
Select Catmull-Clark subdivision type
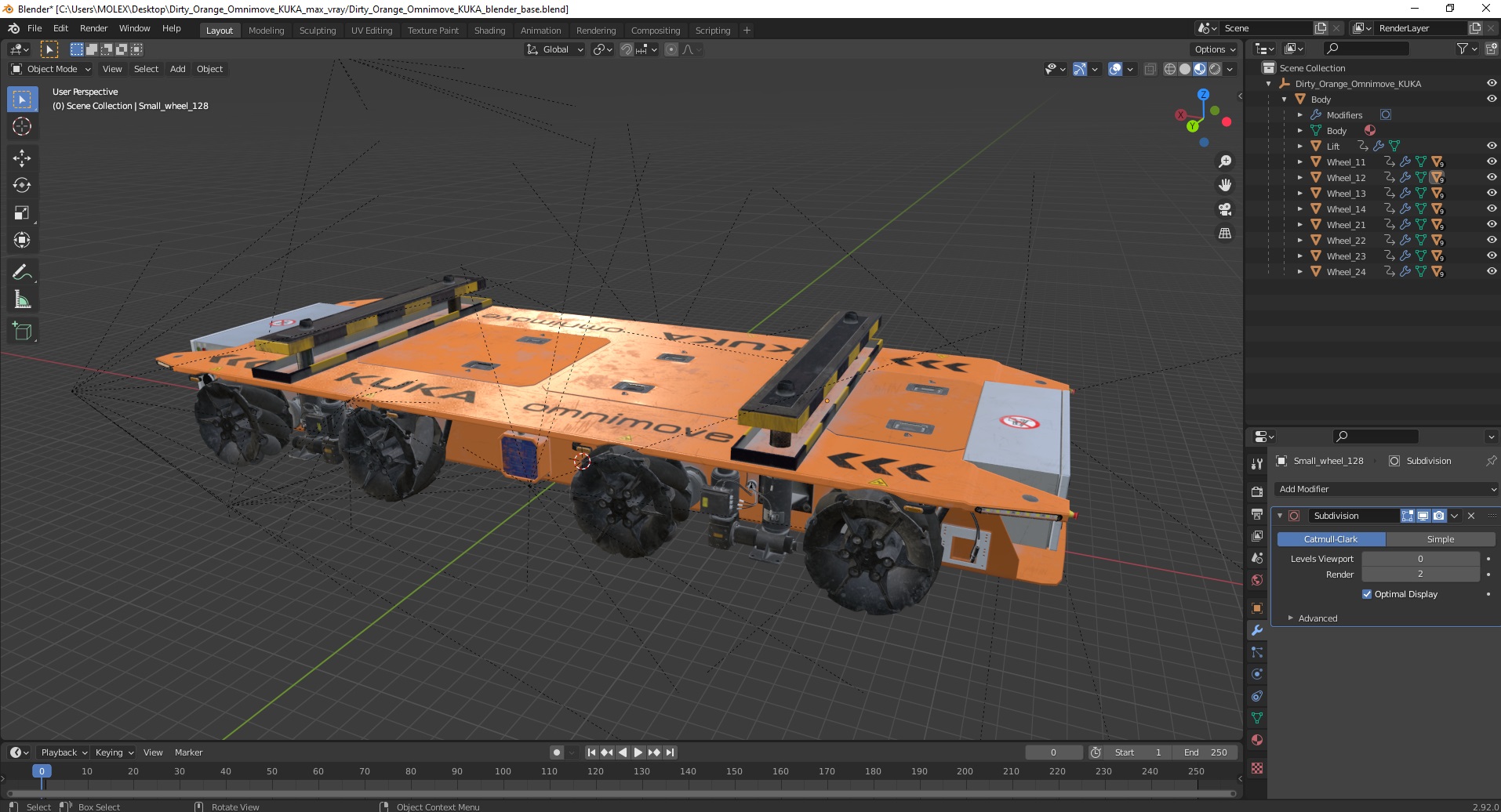click(1331, 539)
